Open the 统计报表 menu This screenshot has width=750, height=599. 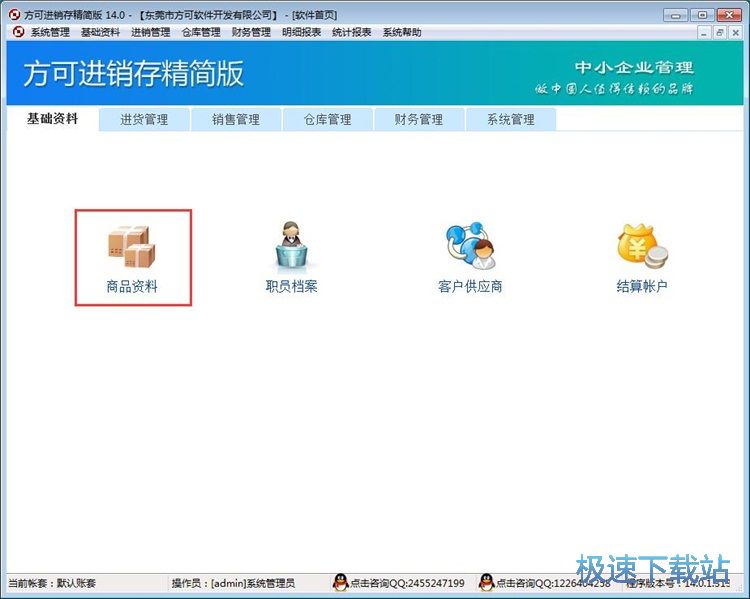(x=352, y=32)
